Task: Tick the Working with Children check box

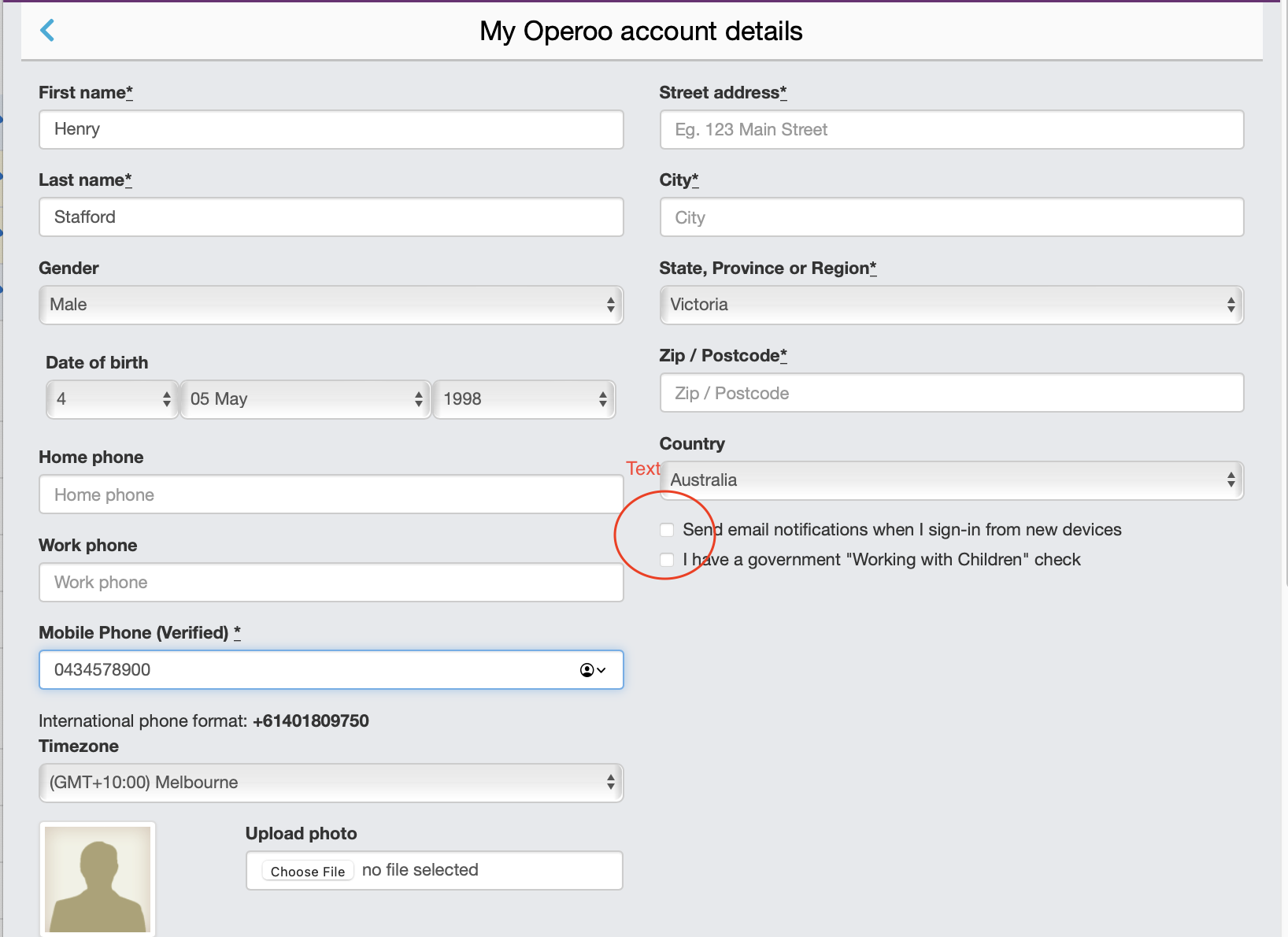Action: click(667, 560)
